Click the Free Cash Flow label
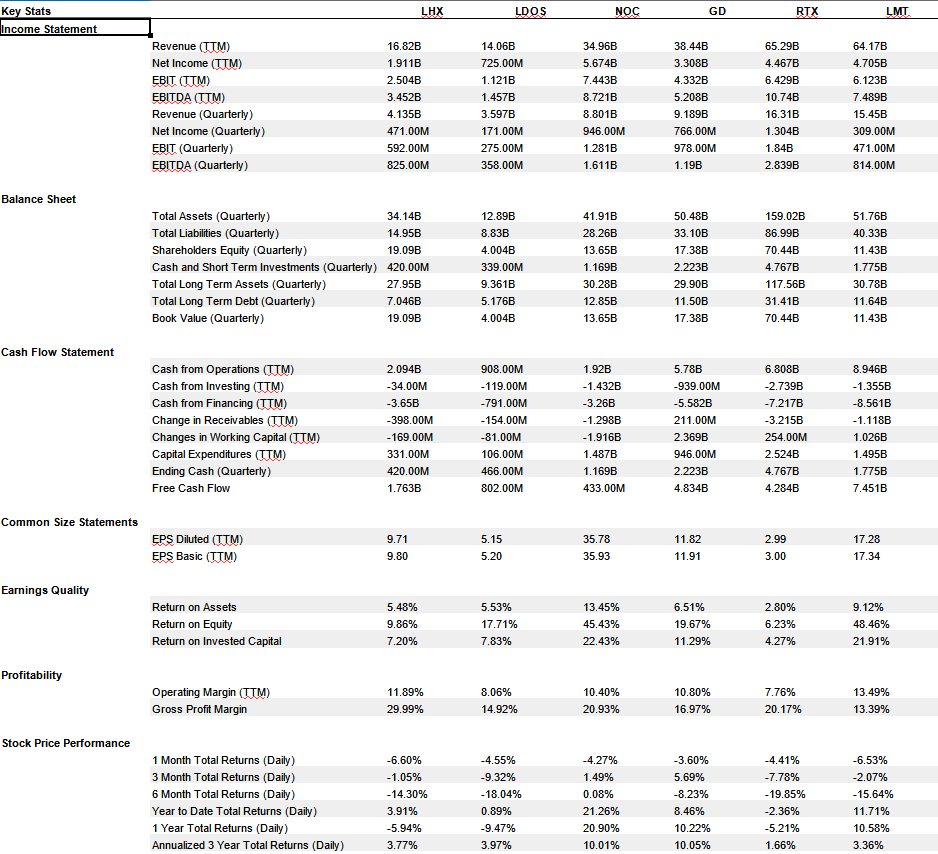Screen dimensions: 938x854 click(191, 488)
